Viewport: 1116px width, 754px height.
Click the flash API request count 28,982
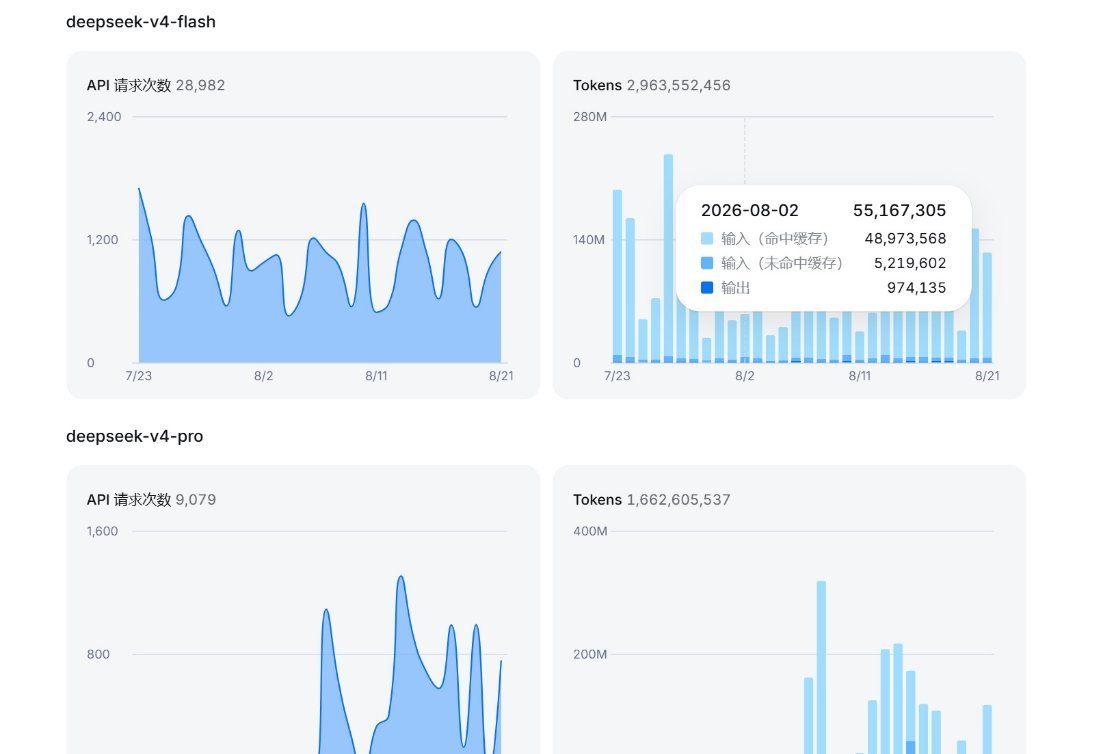tap(200, 85)
